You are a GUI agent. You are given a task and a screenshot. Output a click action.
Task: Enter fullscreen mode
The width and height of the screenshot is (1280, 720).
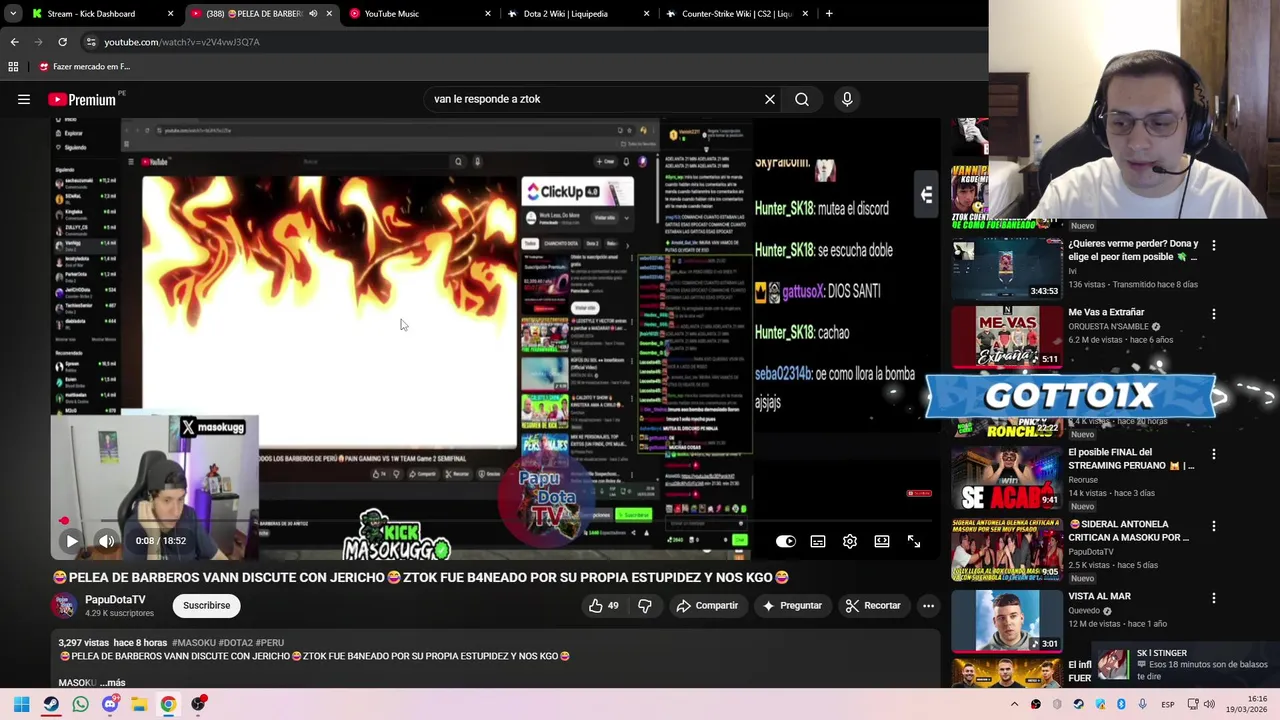[914, 541]
